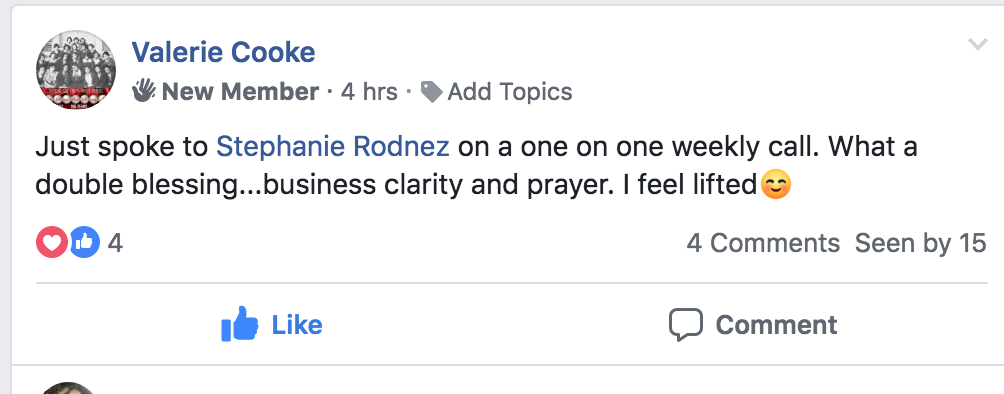Viewport: 1004px width, 394px height.
Task: Click the blue thumbs-up reaction icon
Action: [x=84, y=242]
